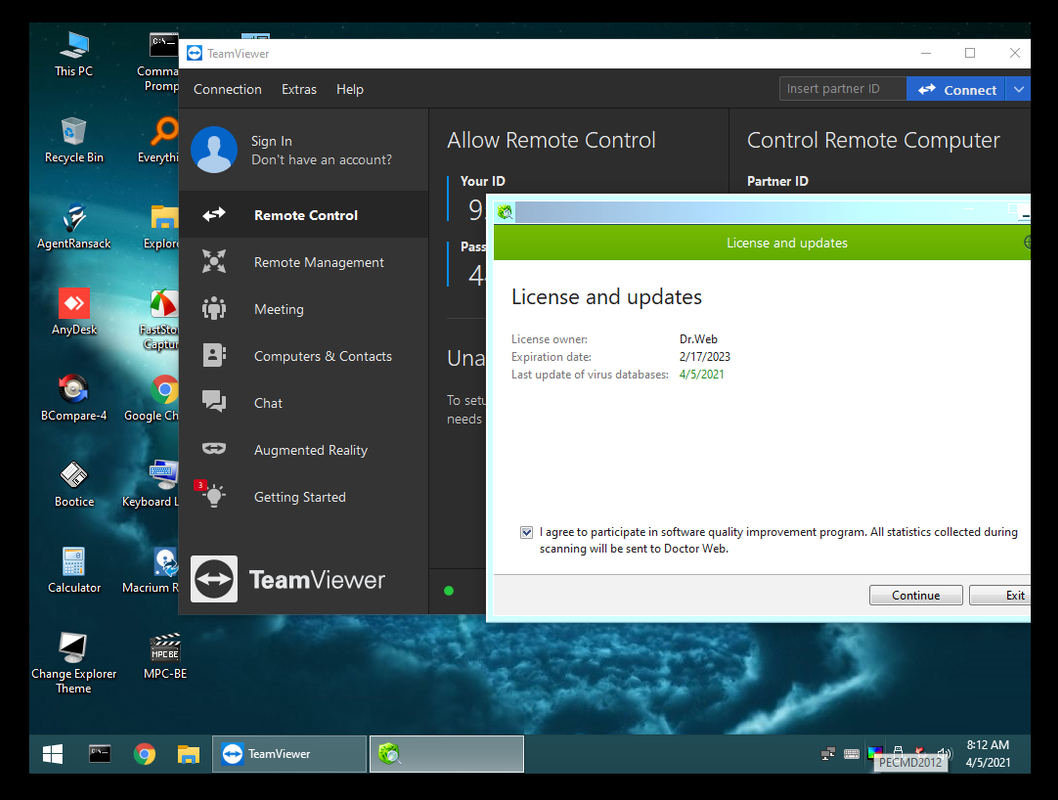Open Chat section in TeamViewer
1058x800 pixels.
[304, 403]
